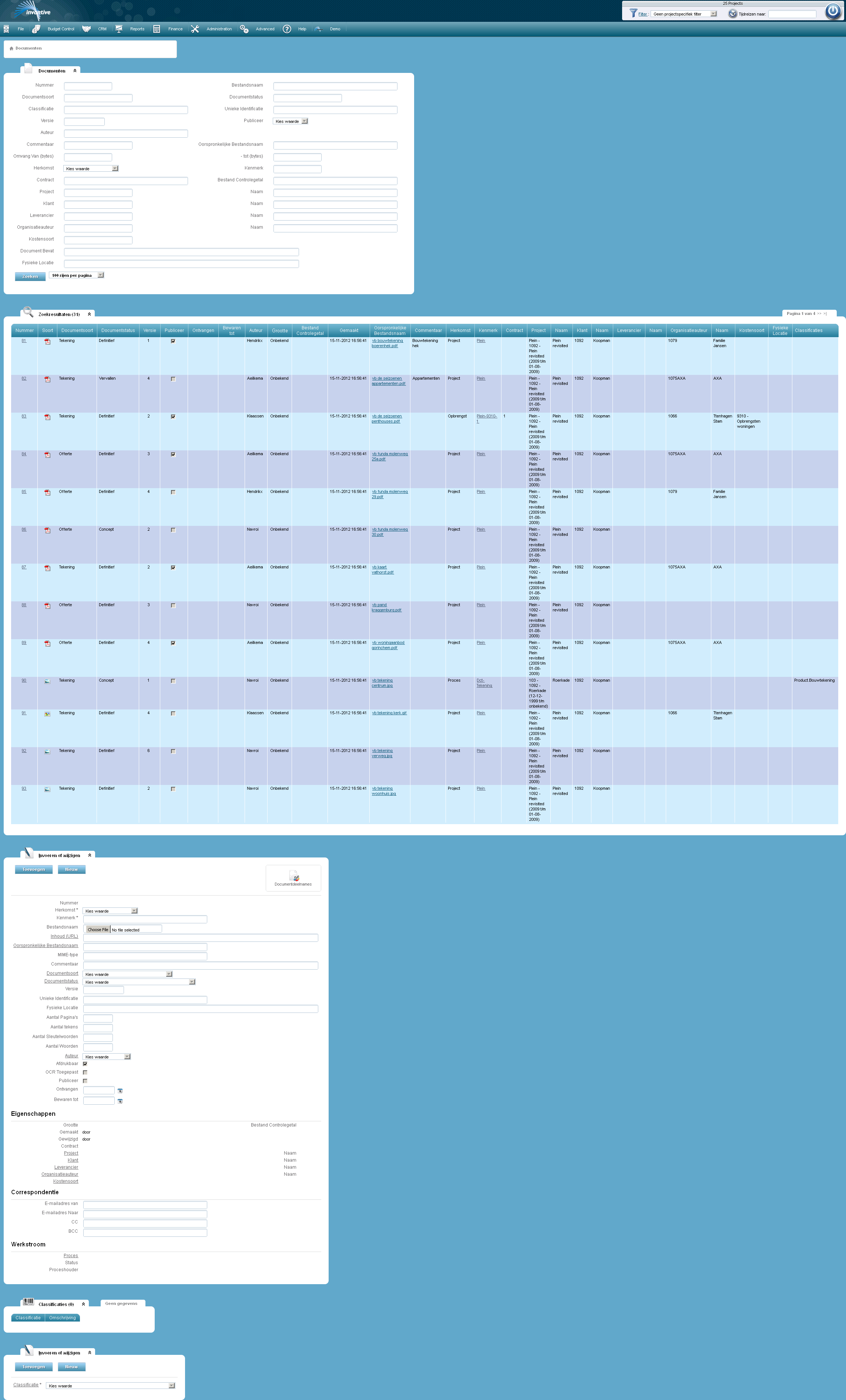This screenshot has width=846, height=1400.
Task: Open the 100 rijen per pagina dropdown
Action: 76,275
